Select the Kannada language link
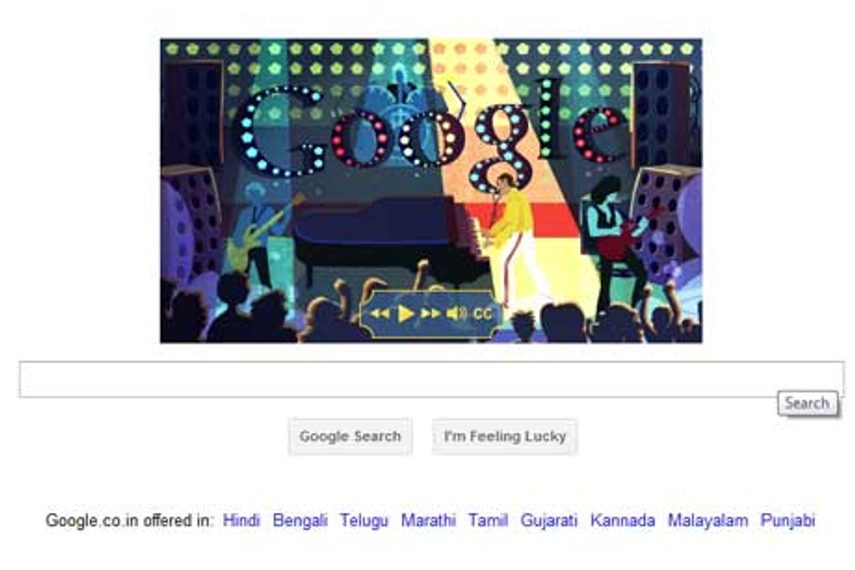 pos(623,520)
